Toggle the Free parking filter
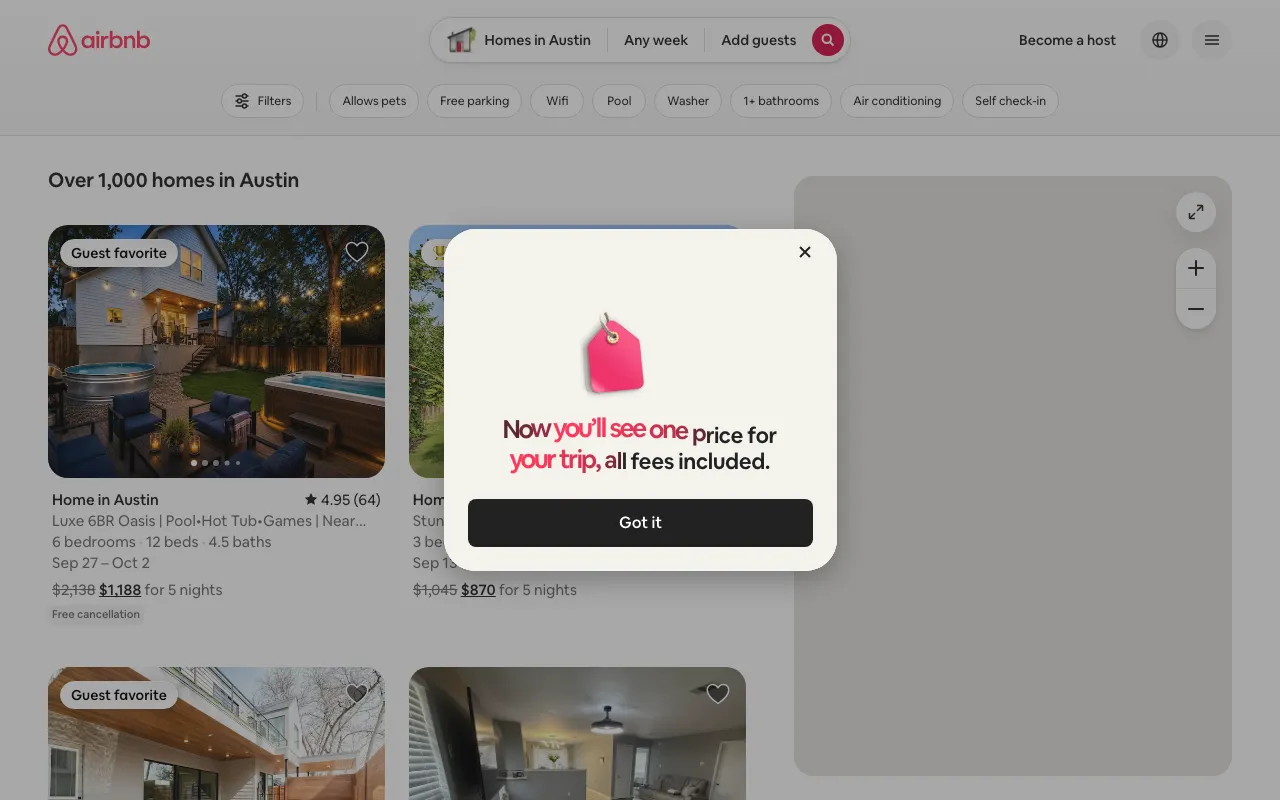This screenshot has width=1280, height=800. (474, 101)
